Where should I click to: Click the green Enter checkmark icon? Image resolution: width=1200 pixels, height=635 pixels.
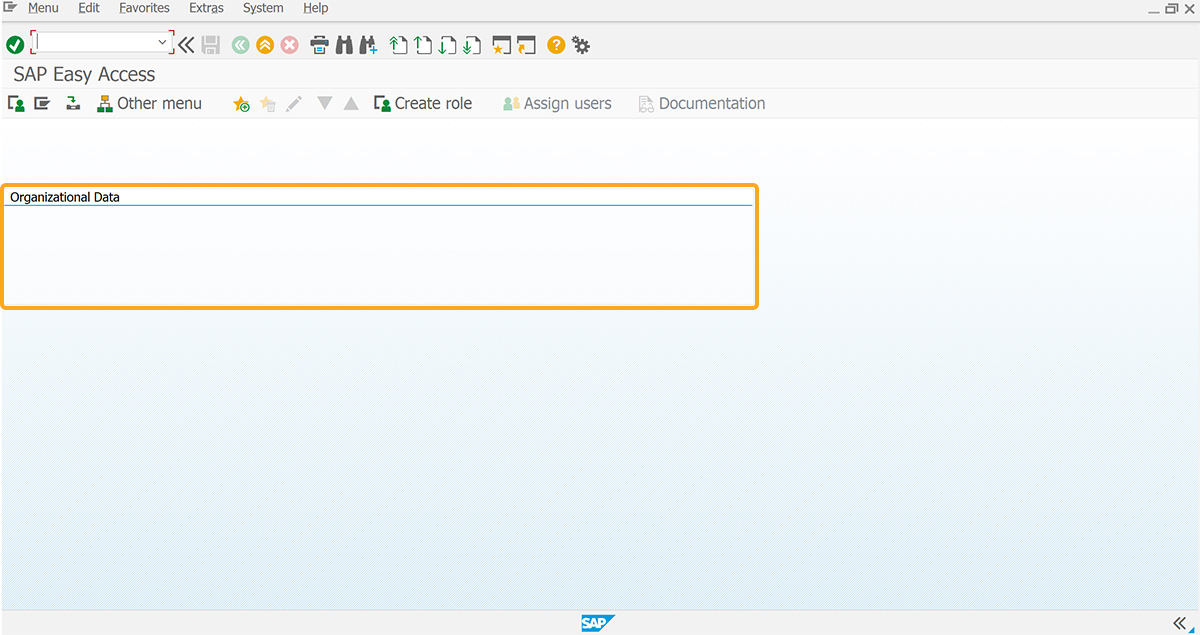click(15, 45)
